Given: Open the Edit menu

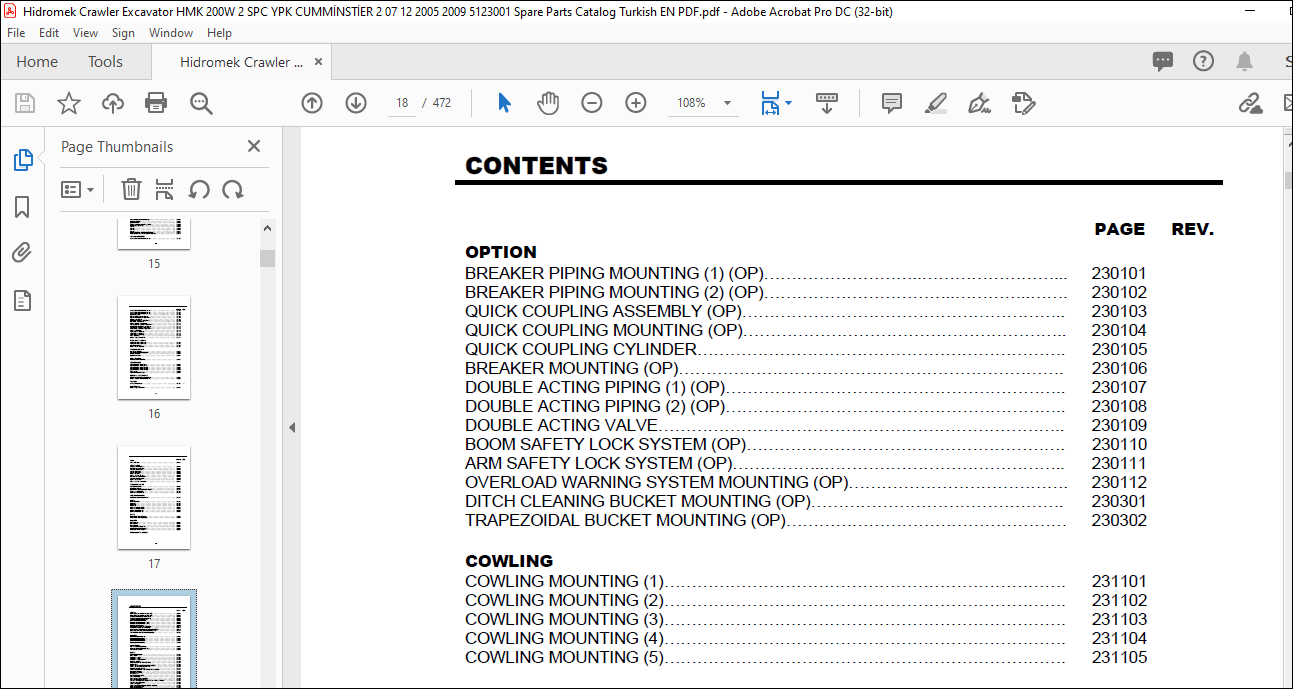Looking at the screenshot, I should 49,33.
